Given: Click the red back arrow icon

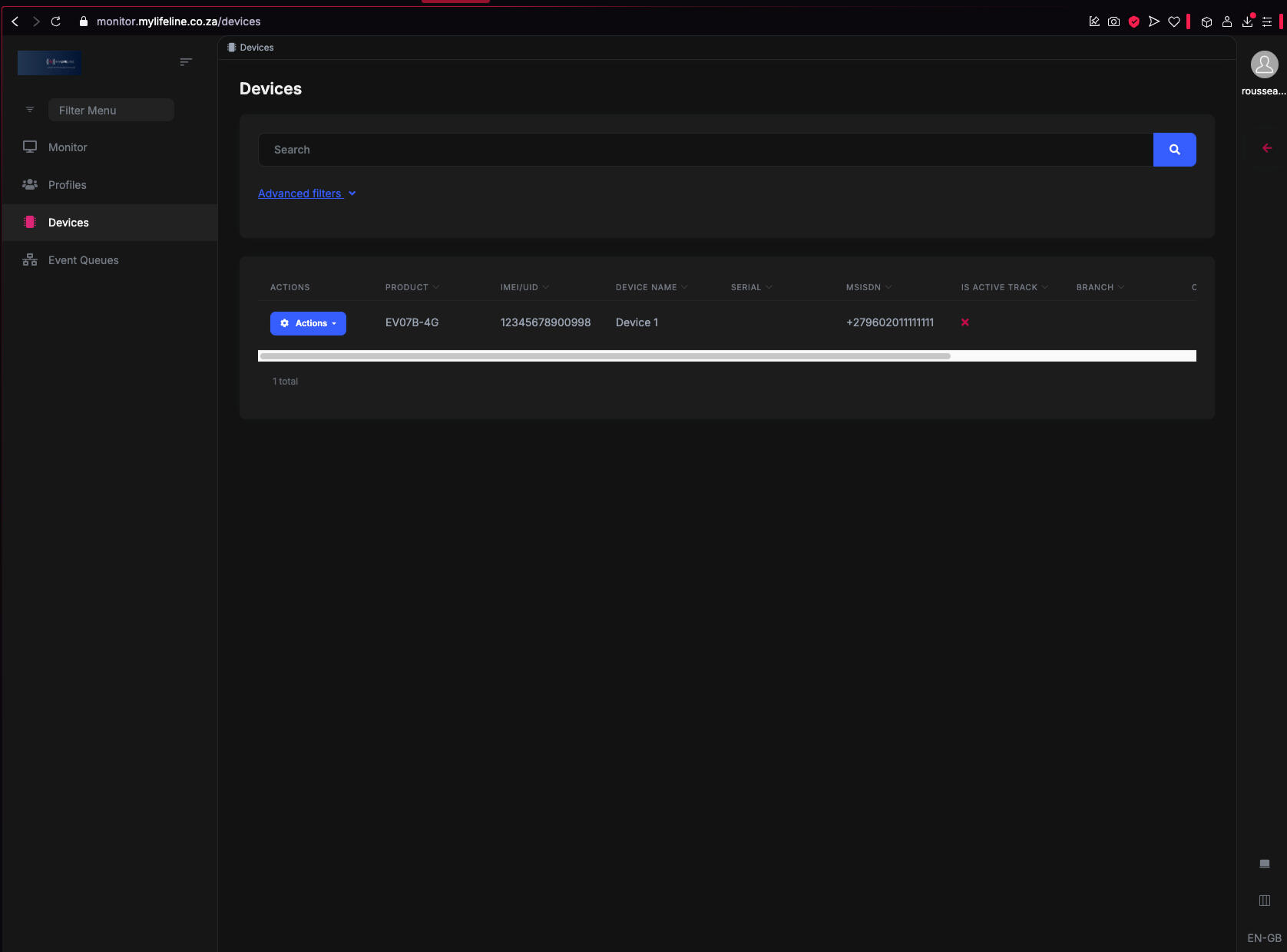Looking at the screenshot, I should tap(1267, 148).
